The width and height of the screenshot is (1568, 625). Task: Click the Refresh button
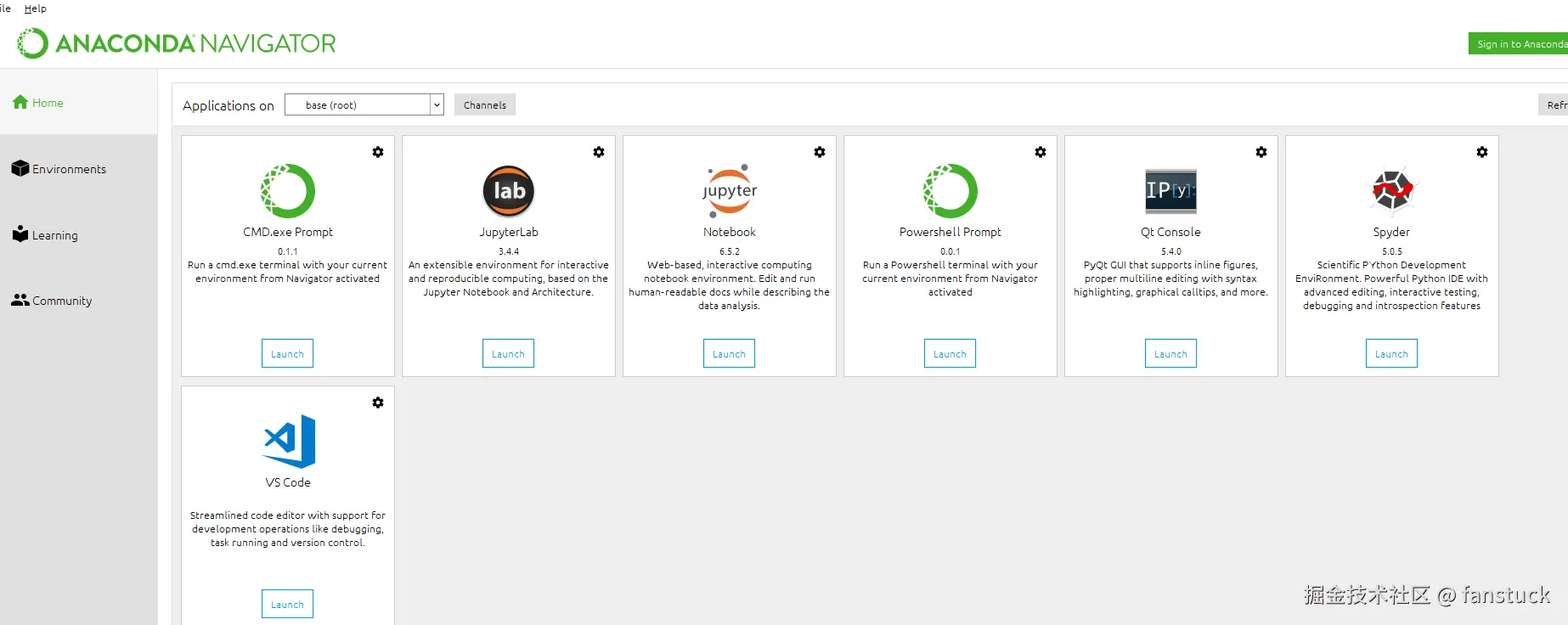point(1554,104)
